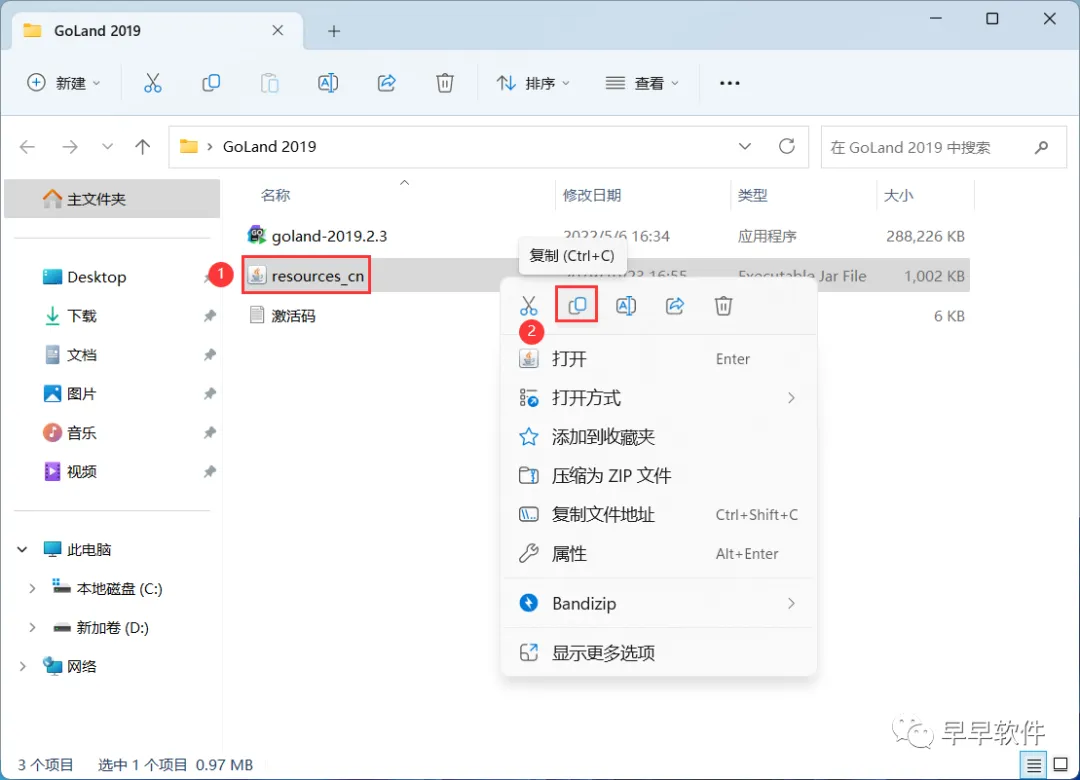Sort by the 名称 column header
Image resolution: width=1080 pixels, height=780 pixels.
pyautogui.click(x=276, y=196)
